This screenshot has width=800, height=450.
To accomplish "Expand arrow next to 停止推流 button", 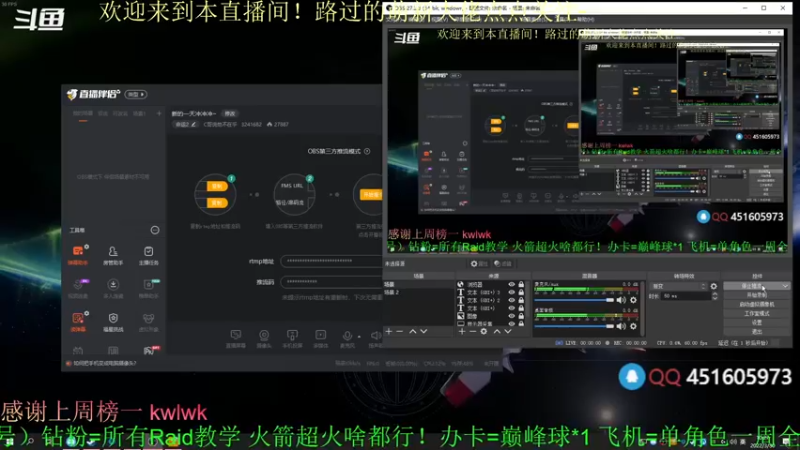I will pos(785,286).
